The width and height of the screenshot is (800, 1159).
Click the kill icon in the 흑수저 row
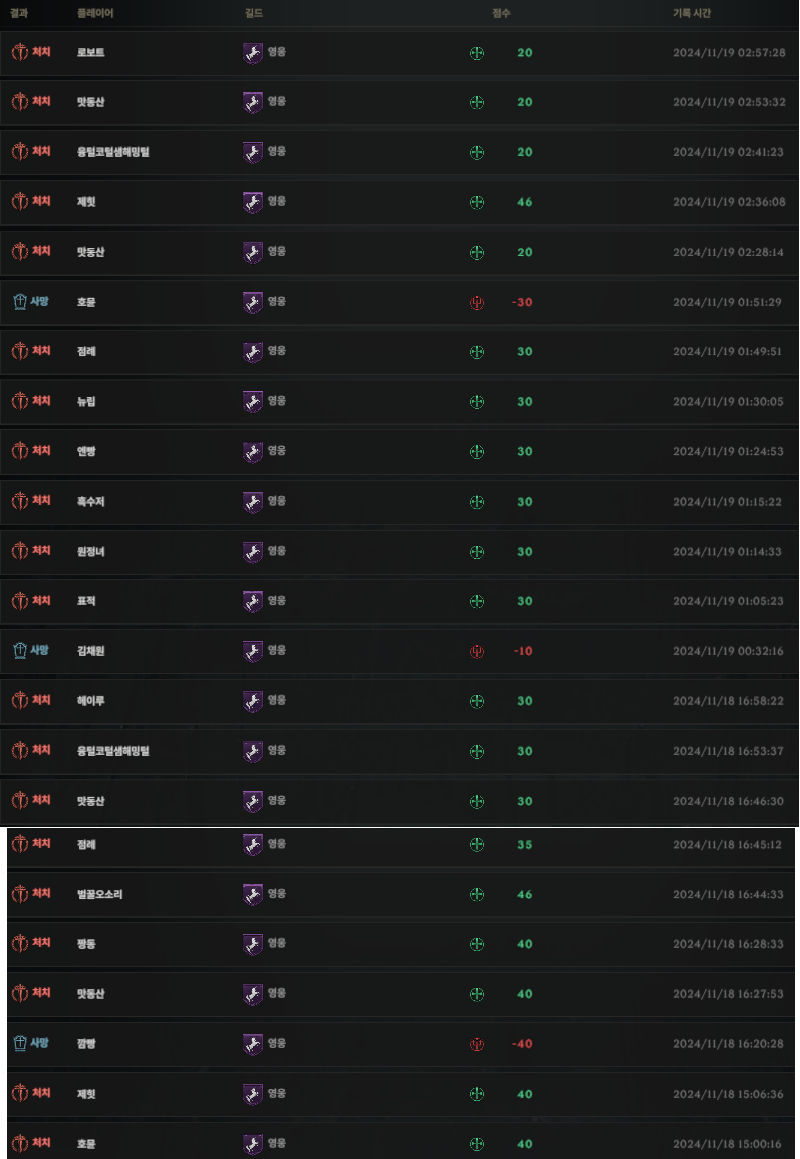(20, 501)
